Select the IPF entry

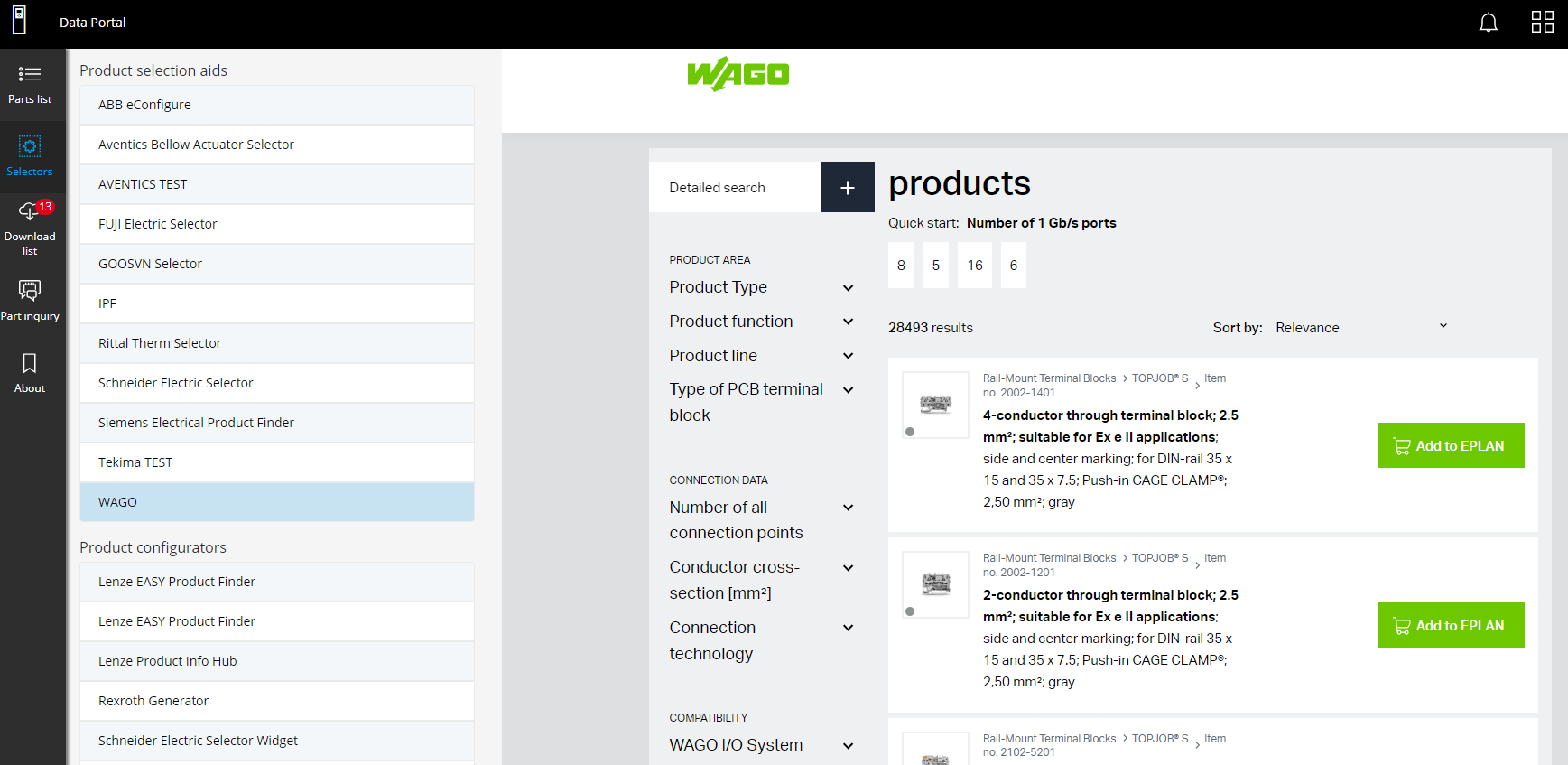pos(277,303)
